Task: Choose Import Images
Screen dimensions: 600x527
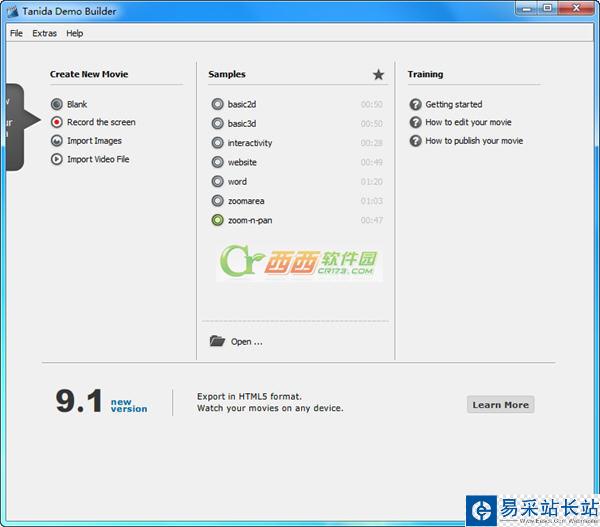Action: (x=94, y=141)
